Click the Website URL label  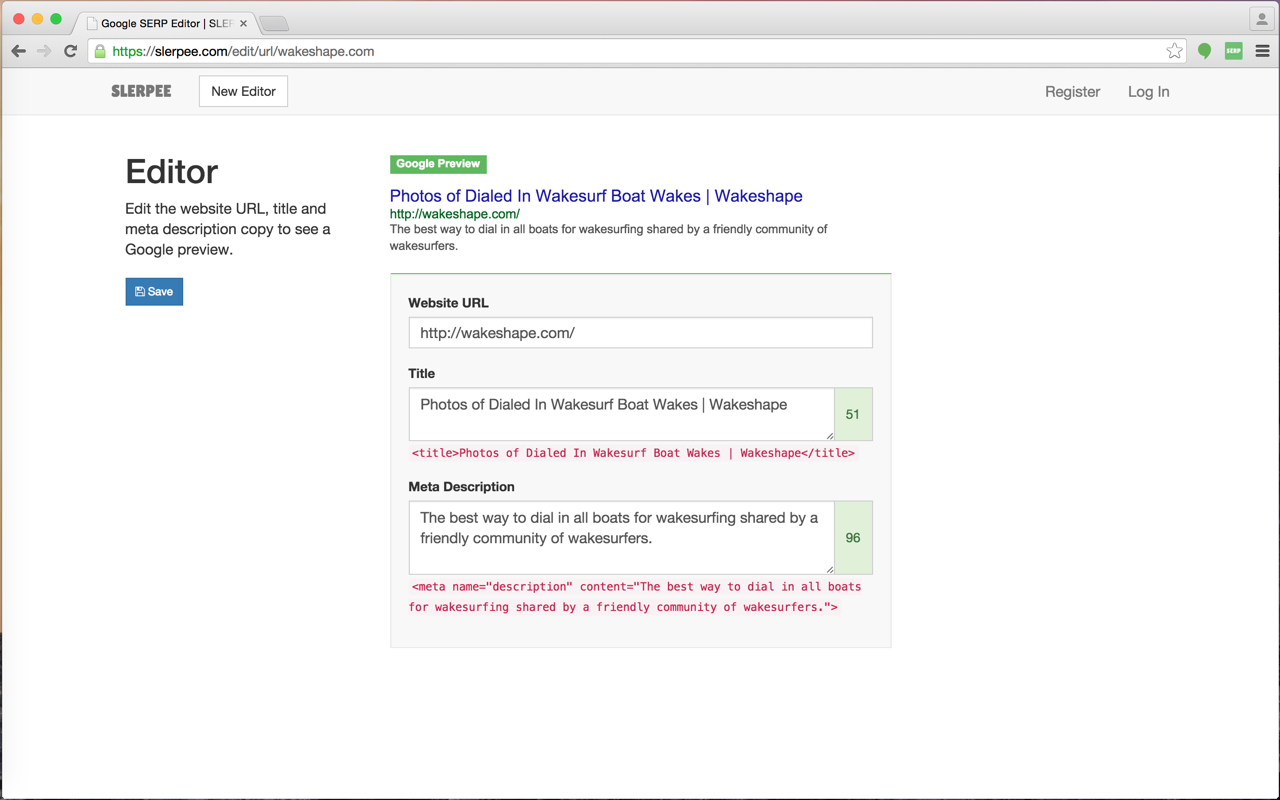tap(449, 303)
